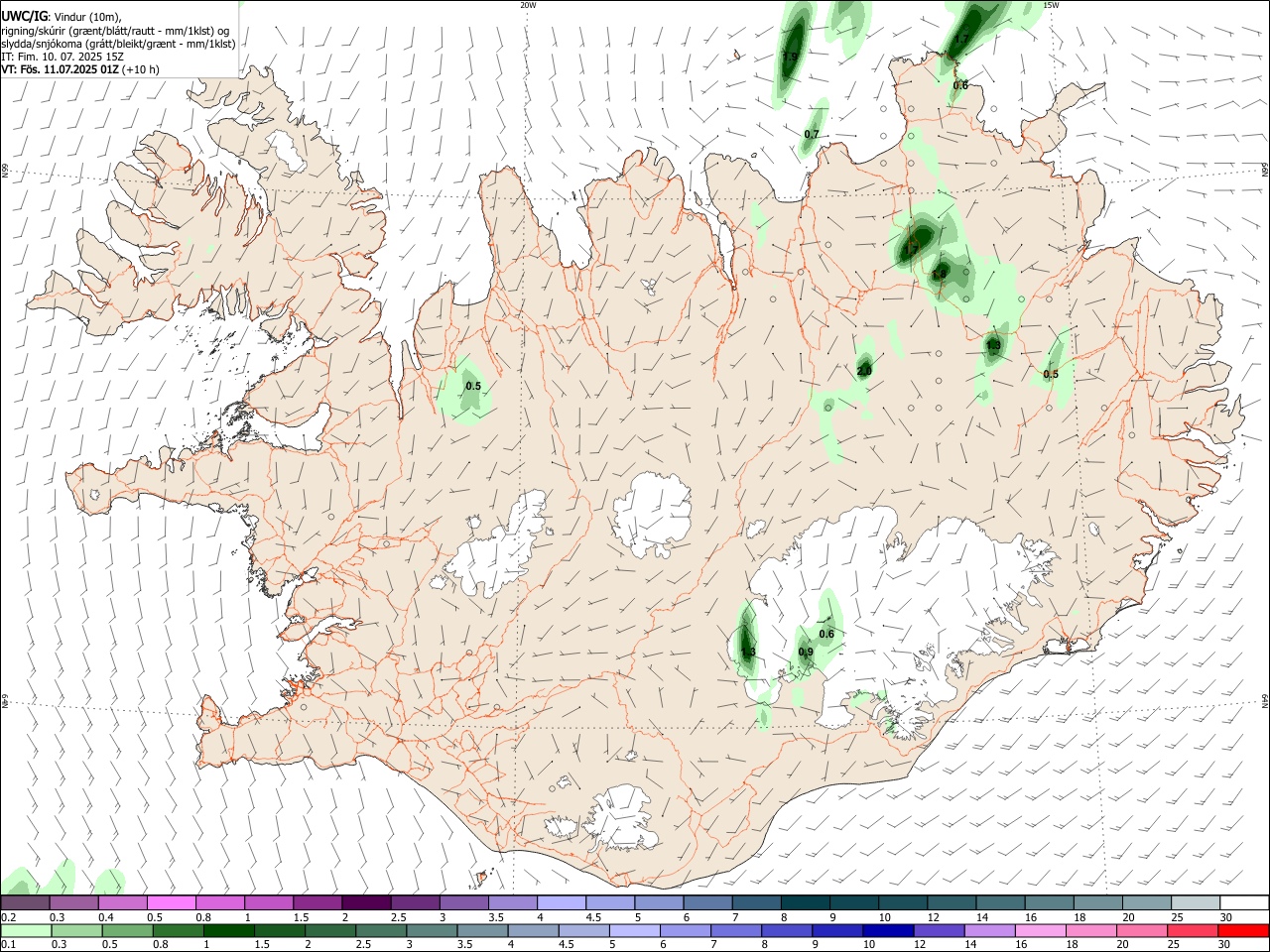Click the 0.7 precipitation value off the north coast

812,134
